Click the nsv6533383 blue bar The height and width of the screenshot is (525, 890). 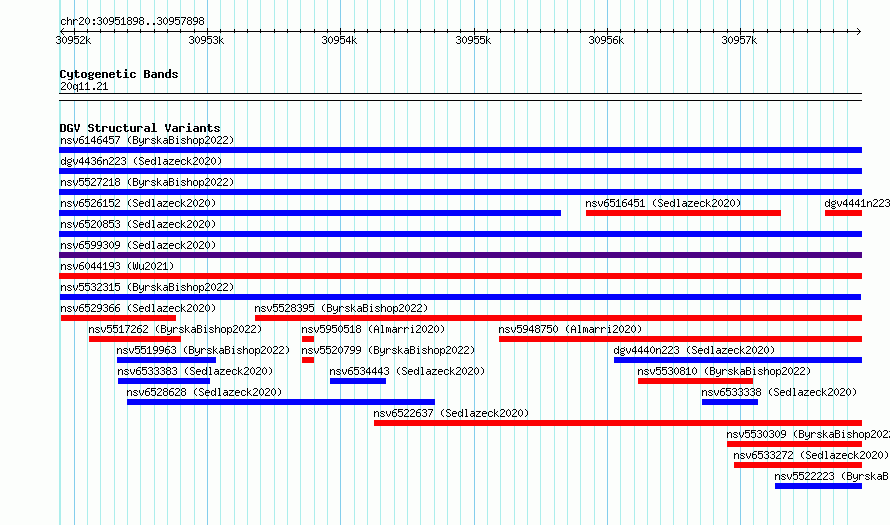164,381
